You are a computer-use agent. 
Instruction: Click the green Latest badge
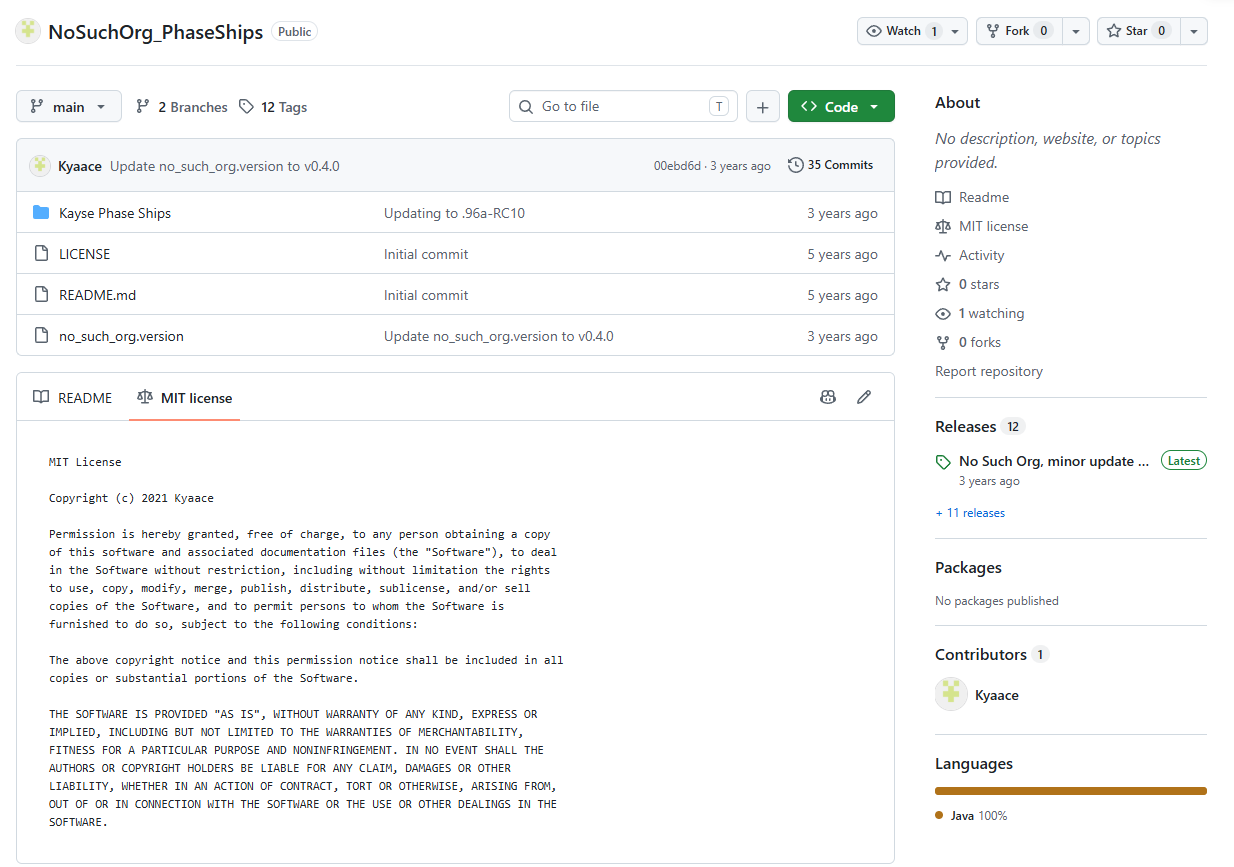[1184, 461]
